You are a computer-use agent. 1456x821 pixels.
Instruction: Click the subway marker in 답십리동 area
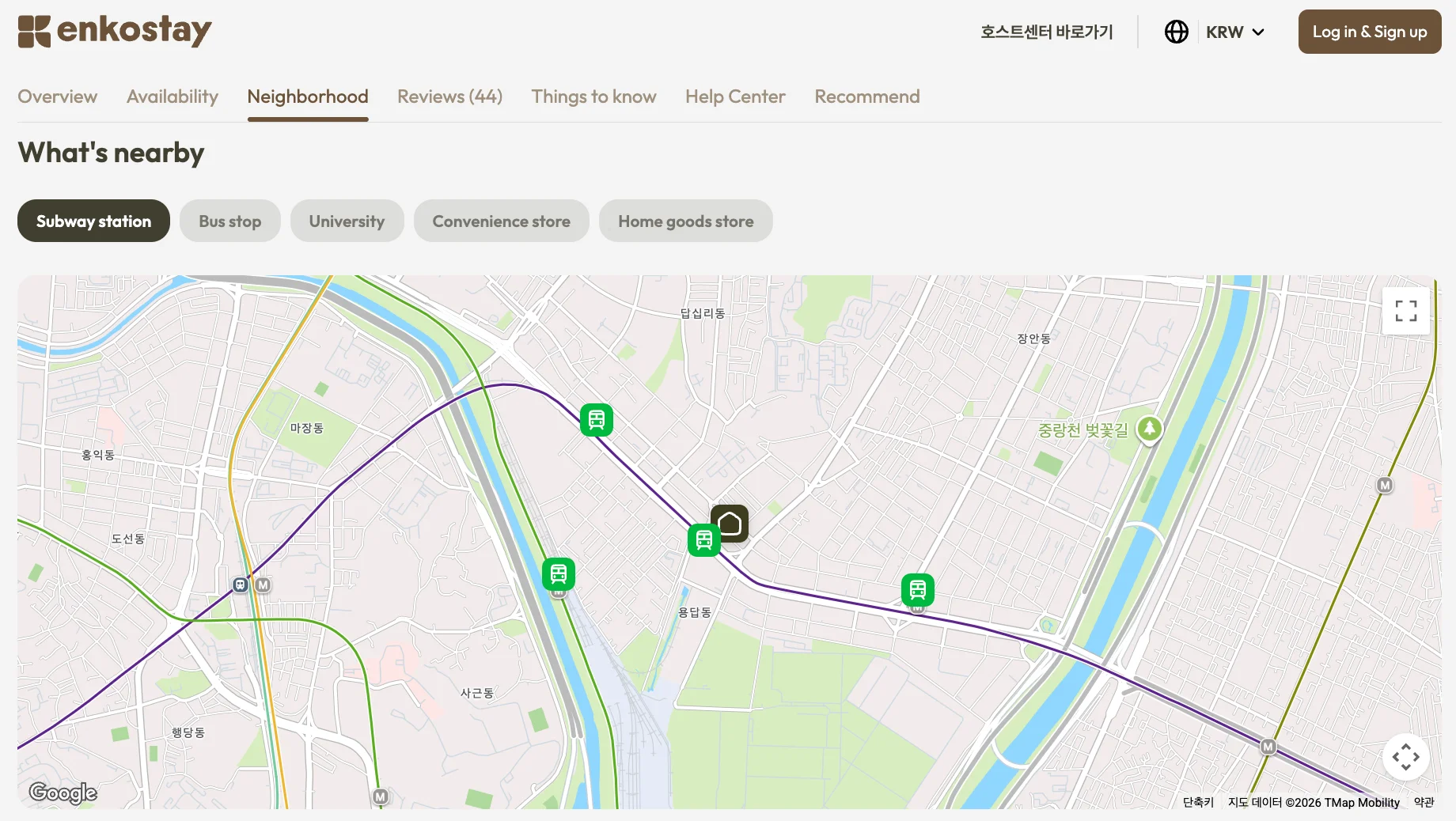coord(597,420)
